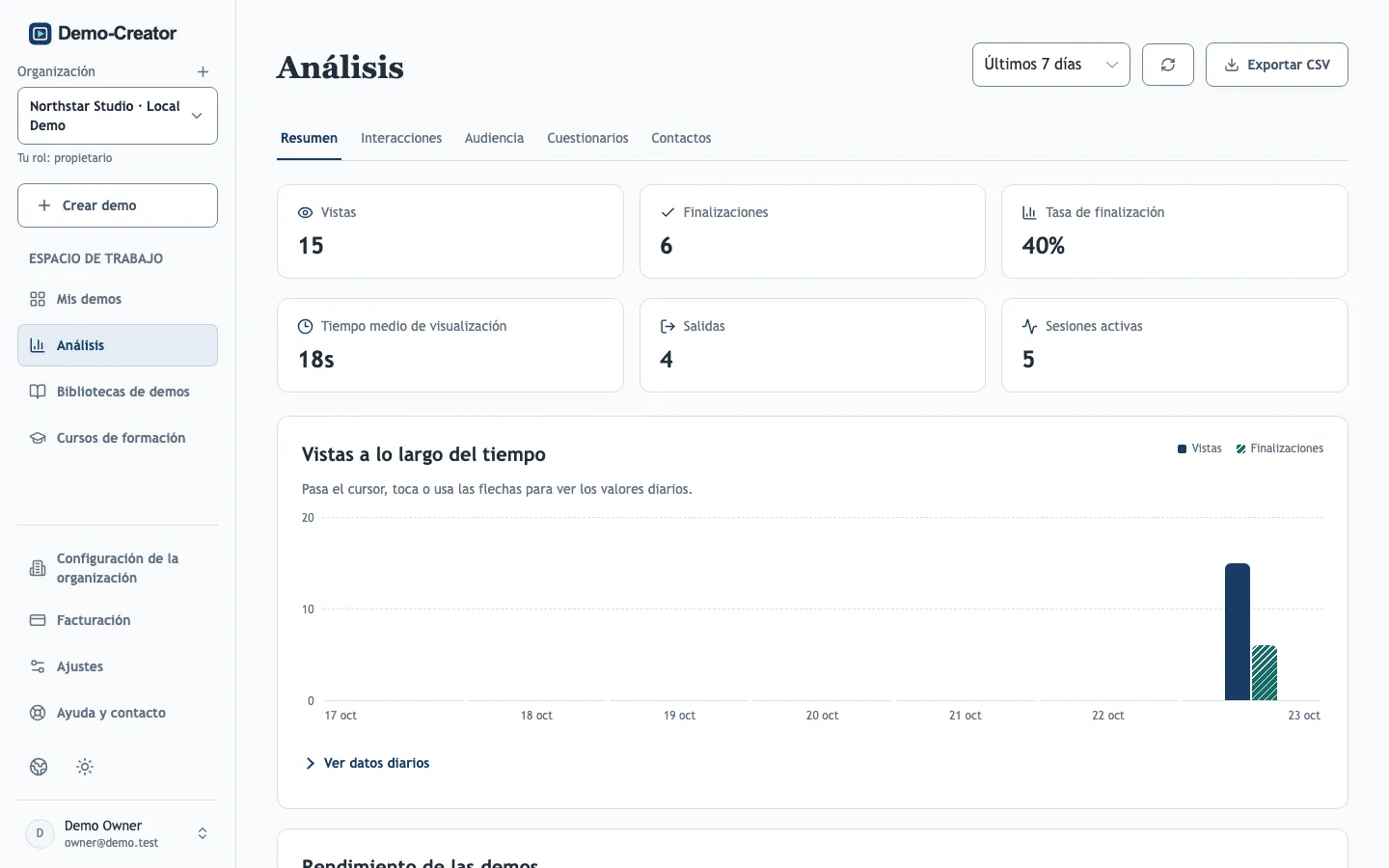This screenshot has height=868, width=1389.
Task: Open Ayuda y contacto lifebuoy icon
Action: 38,713
